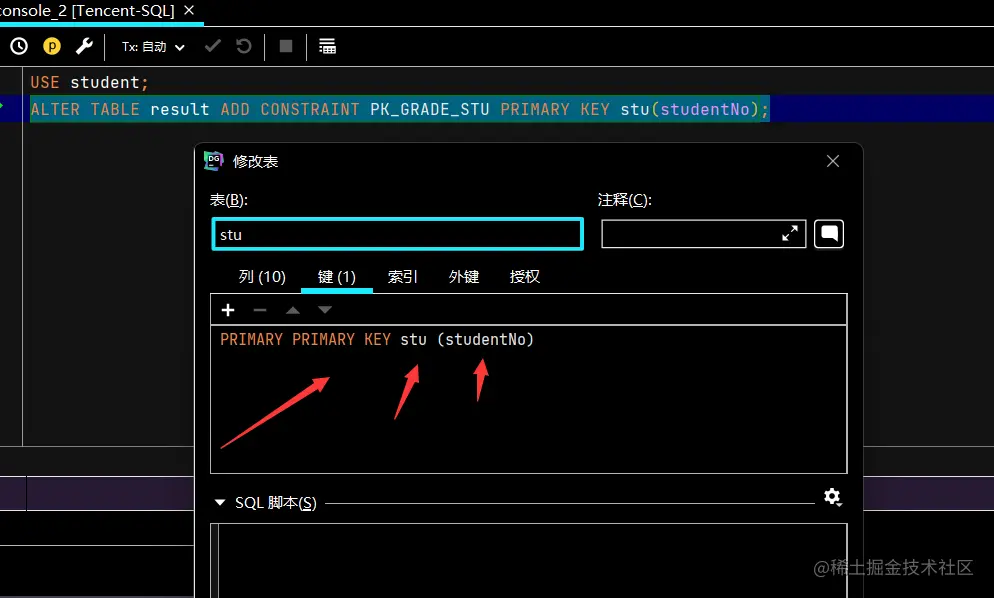Click the USE student; line in editor

[x=89, y=82]
